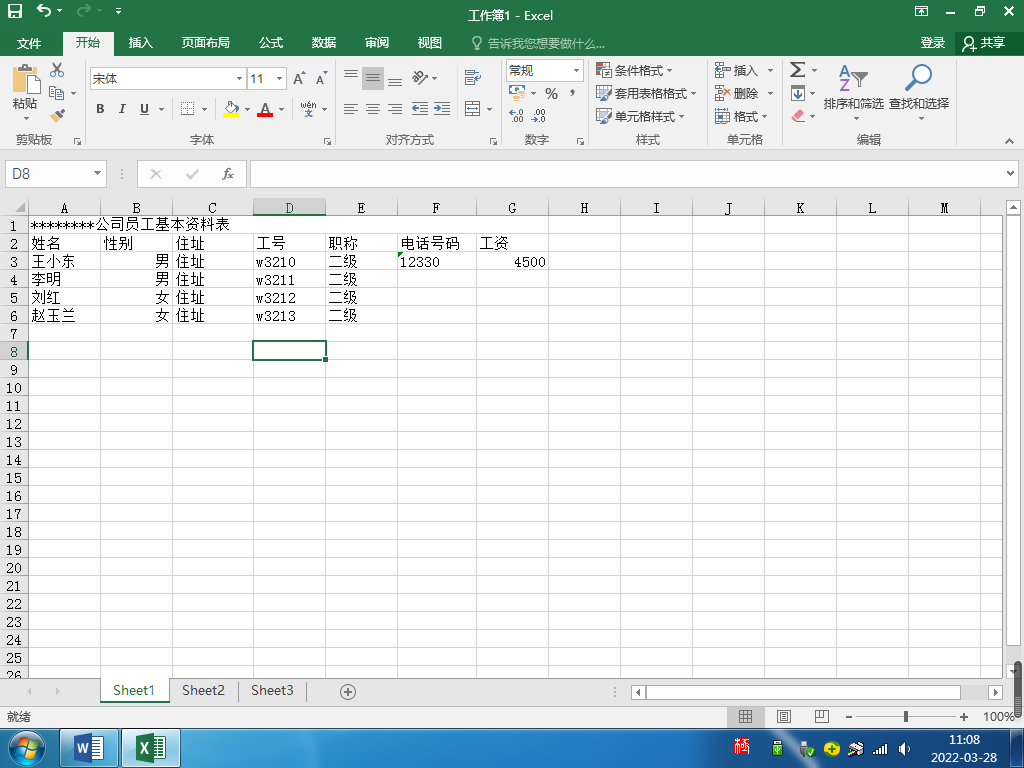Expand 套用表格格式 table format menu
Viewport: 1024px width, 768px height.
(646, 93)
